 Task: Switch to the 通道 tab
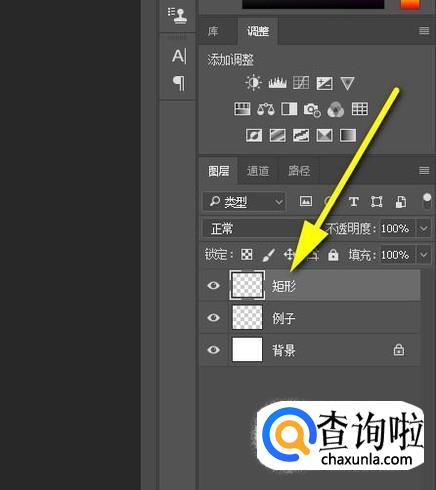point(258,171)
